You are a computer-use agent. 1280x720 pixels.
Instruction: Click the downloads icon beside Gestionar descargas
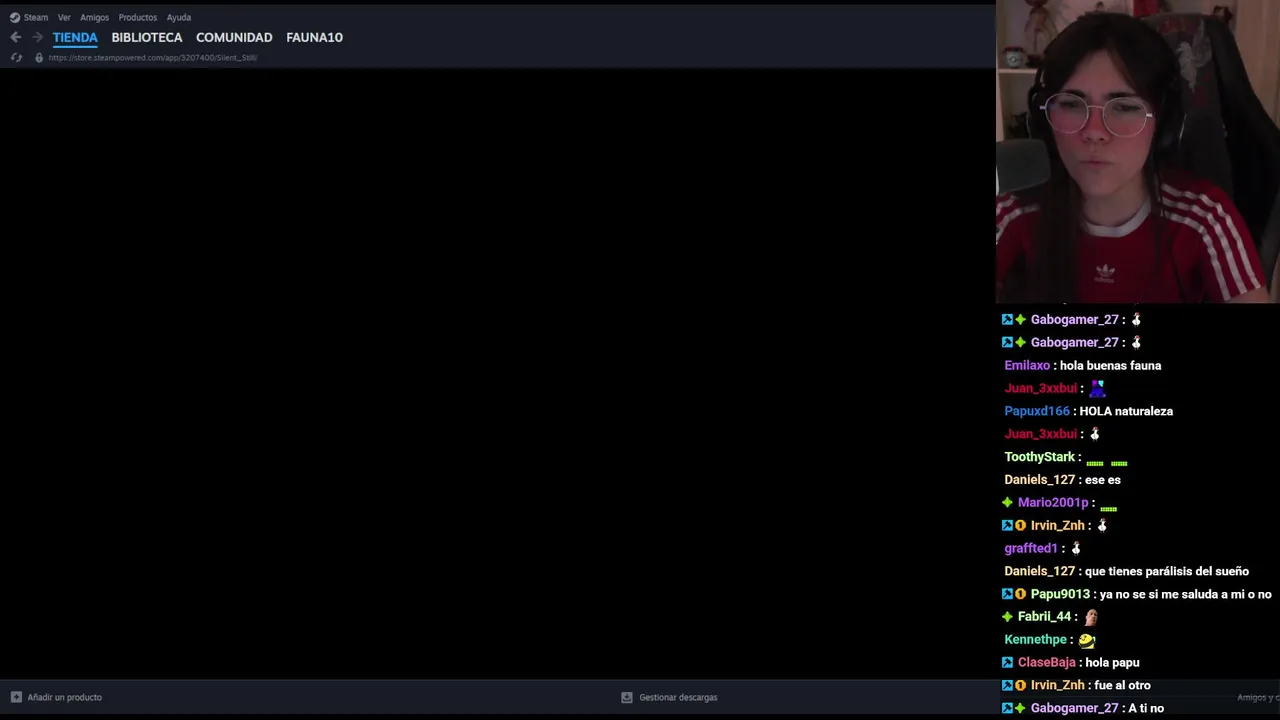tap(627, 697)
